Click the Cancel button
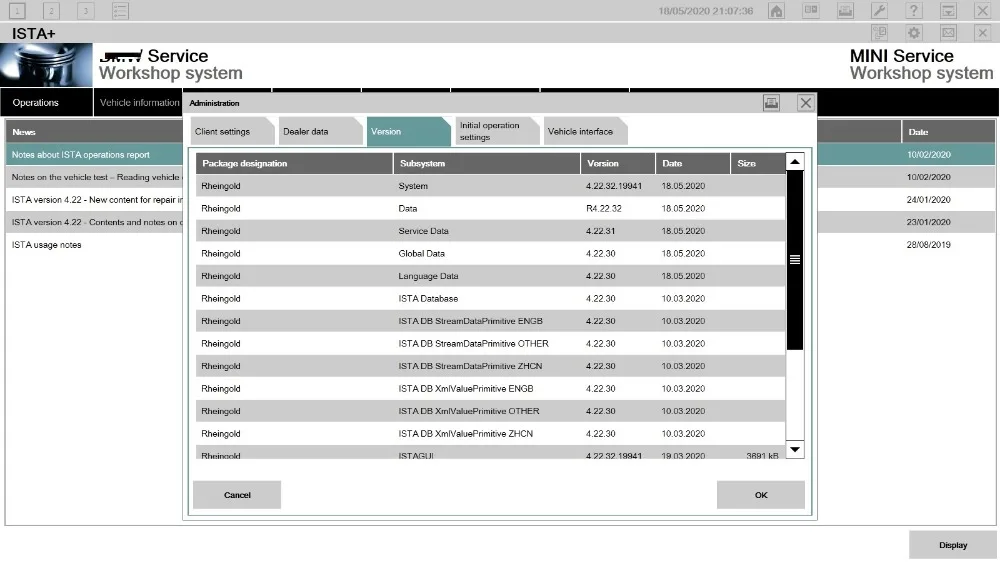 click(237, 495)
